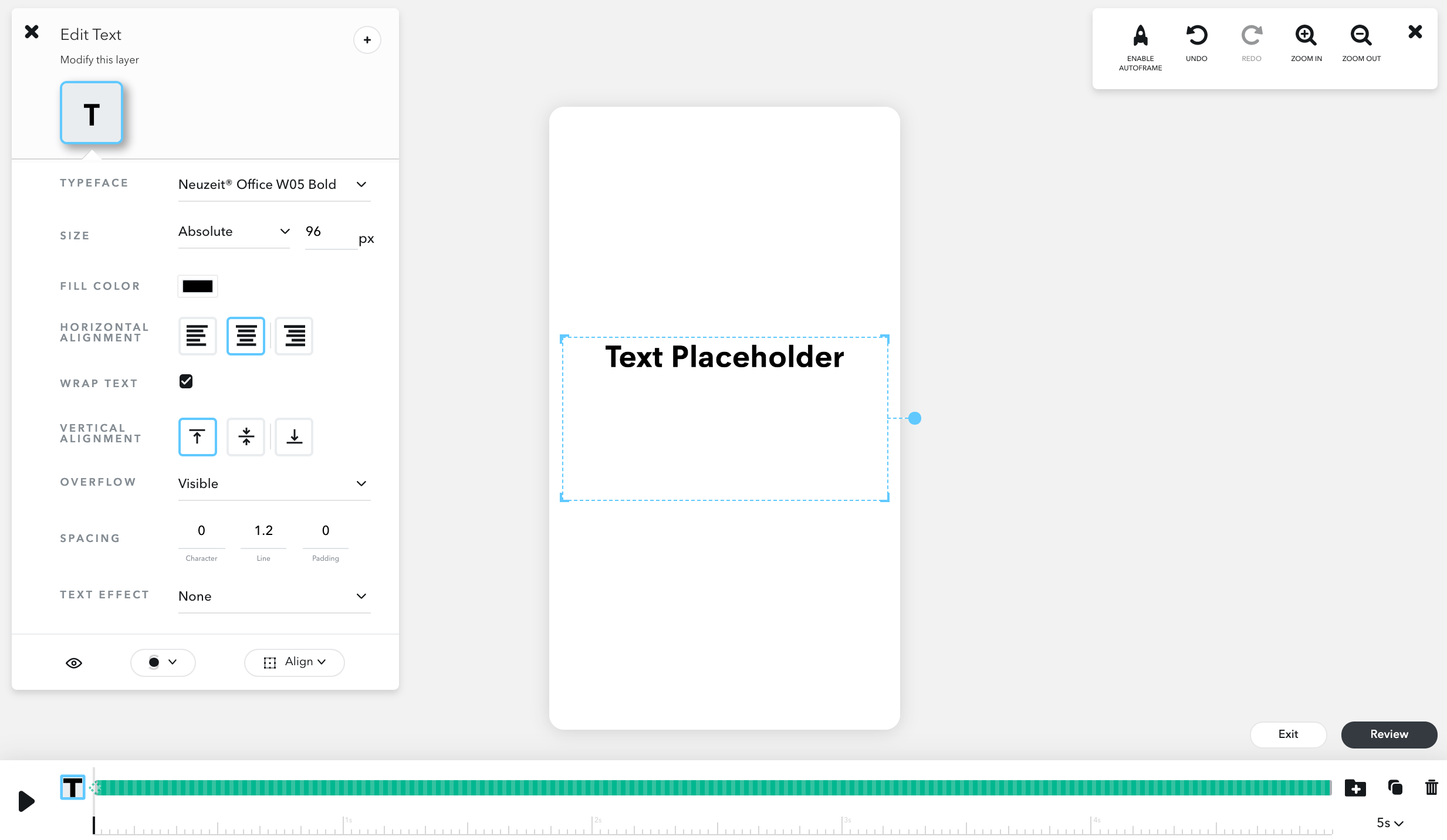
Task: Duplicate the layer using copy icon
Action: [x=1395, y=787]
